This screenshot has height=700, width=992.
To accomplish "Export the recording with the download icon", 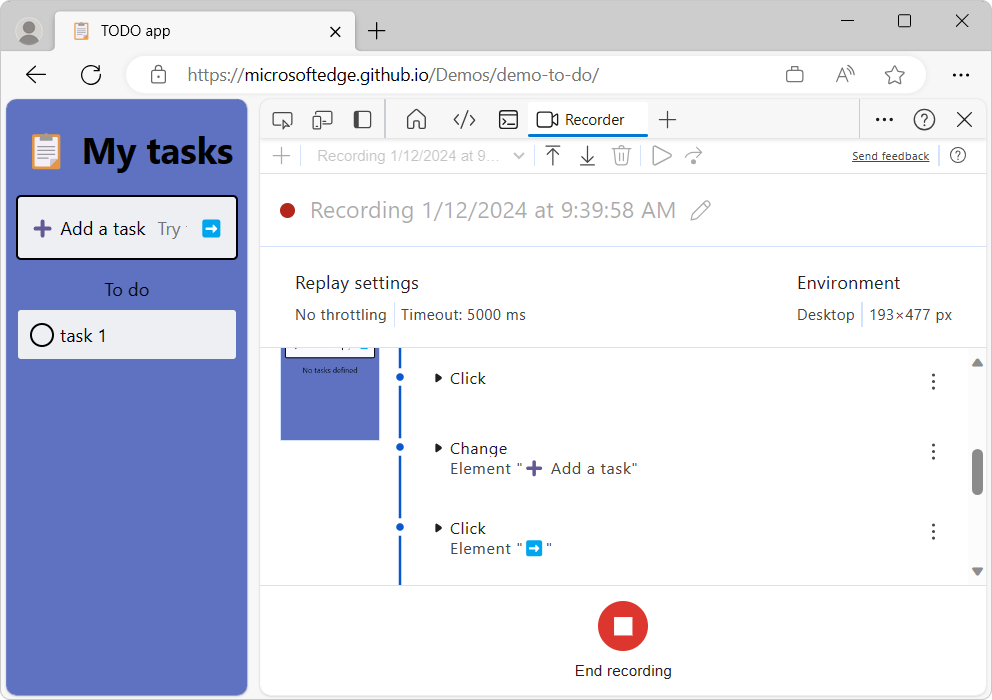I will pyautogui.click(x=587, y=155).
